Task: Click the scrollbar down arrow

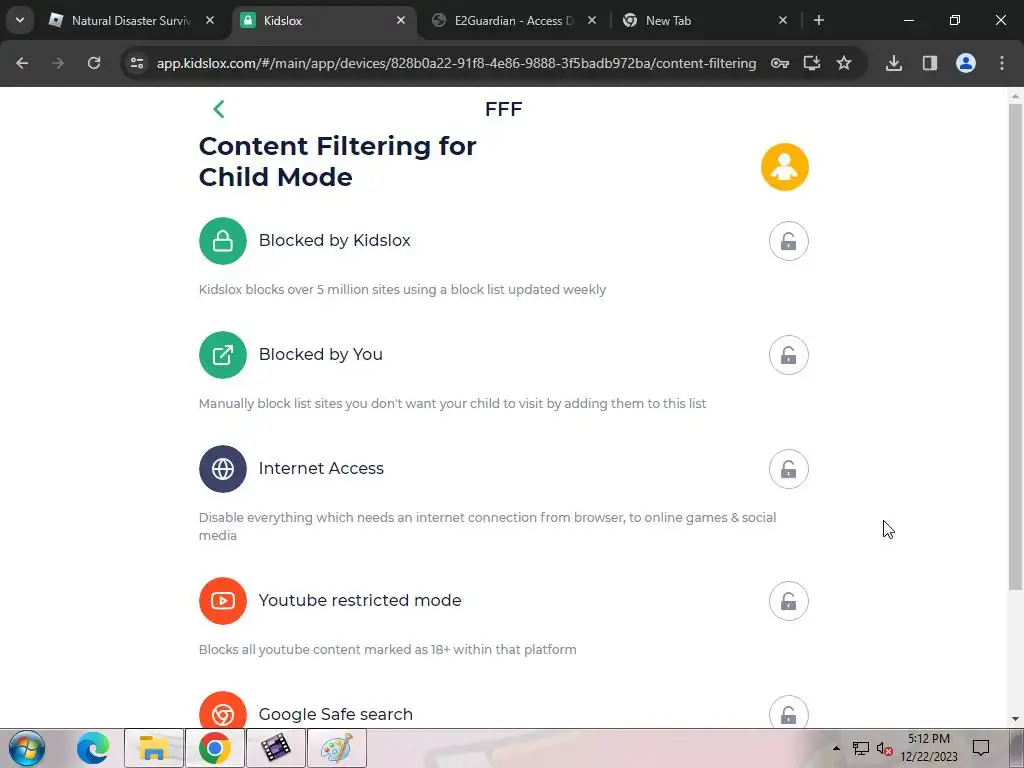Action: [x=1015, y=719]
